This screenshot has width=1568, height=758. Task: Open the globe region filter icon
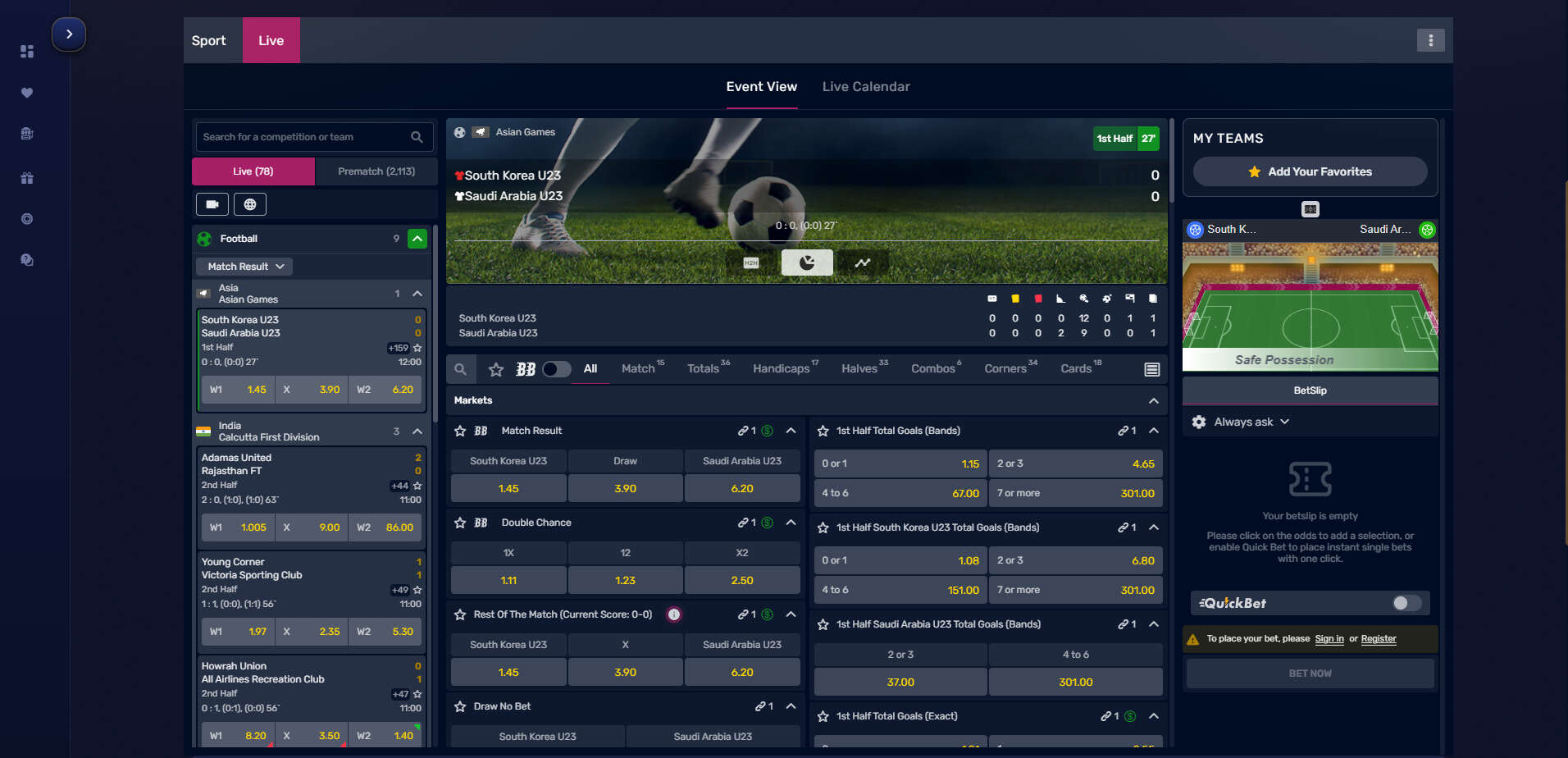250,204
